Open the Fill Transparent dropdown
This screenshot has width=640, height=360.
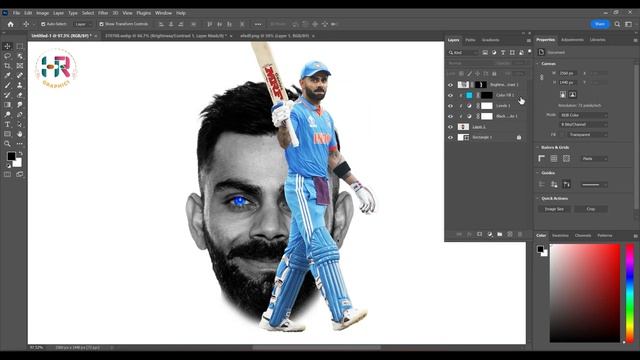[587, 134]
